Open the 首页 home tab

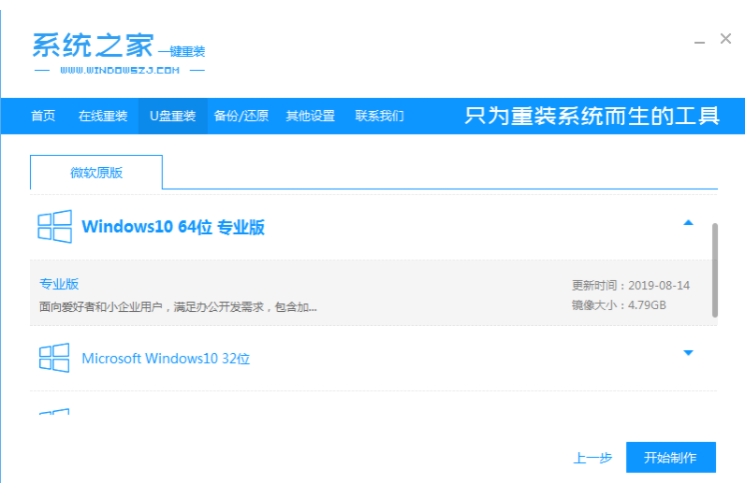click(43, 116)
